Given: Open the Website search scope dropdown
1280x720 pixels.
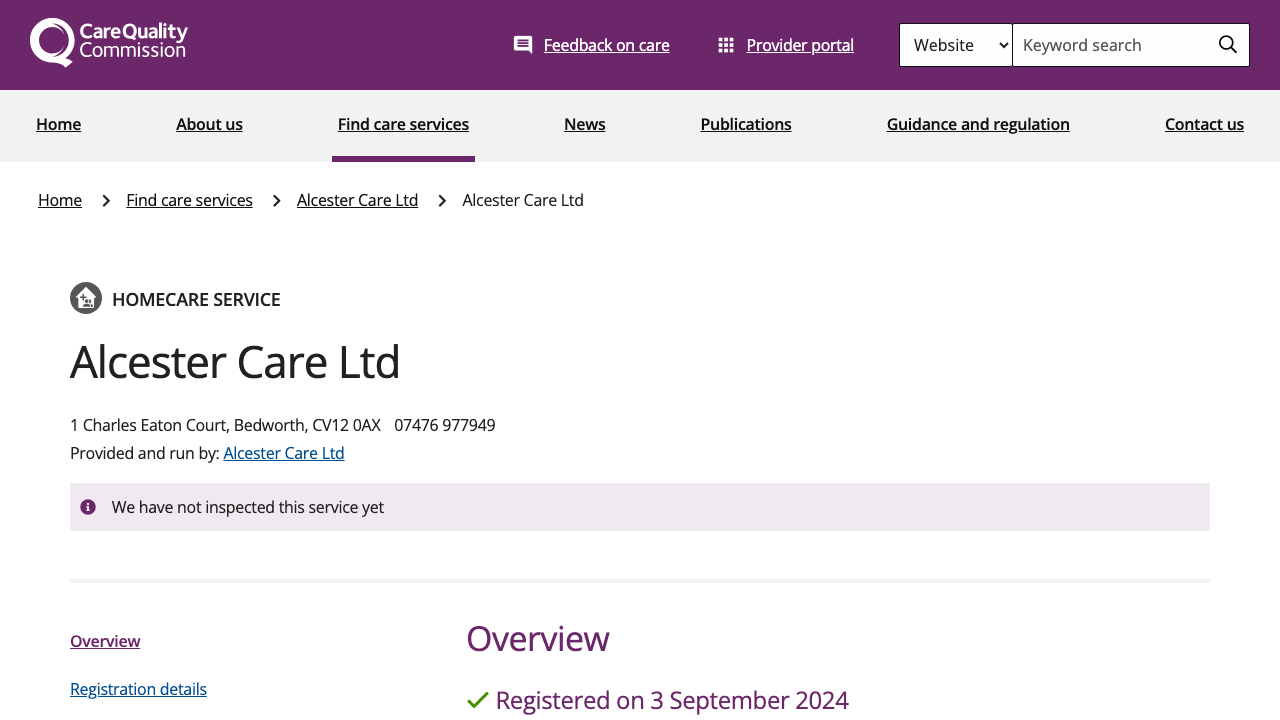Looking at the screenshot, I should click(955, 44).
